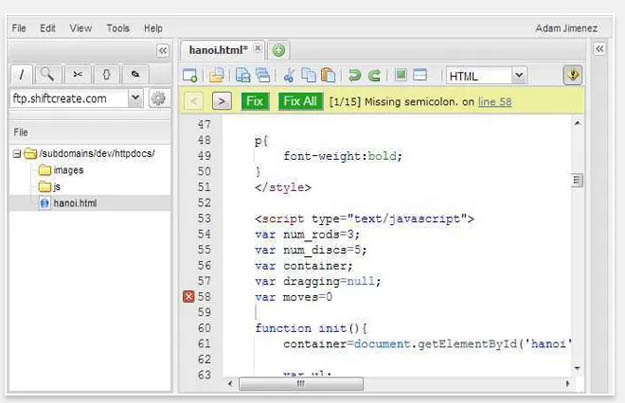Add a new tab with green plus
This screenshot has height=403, width=625.
click(279, 50)
